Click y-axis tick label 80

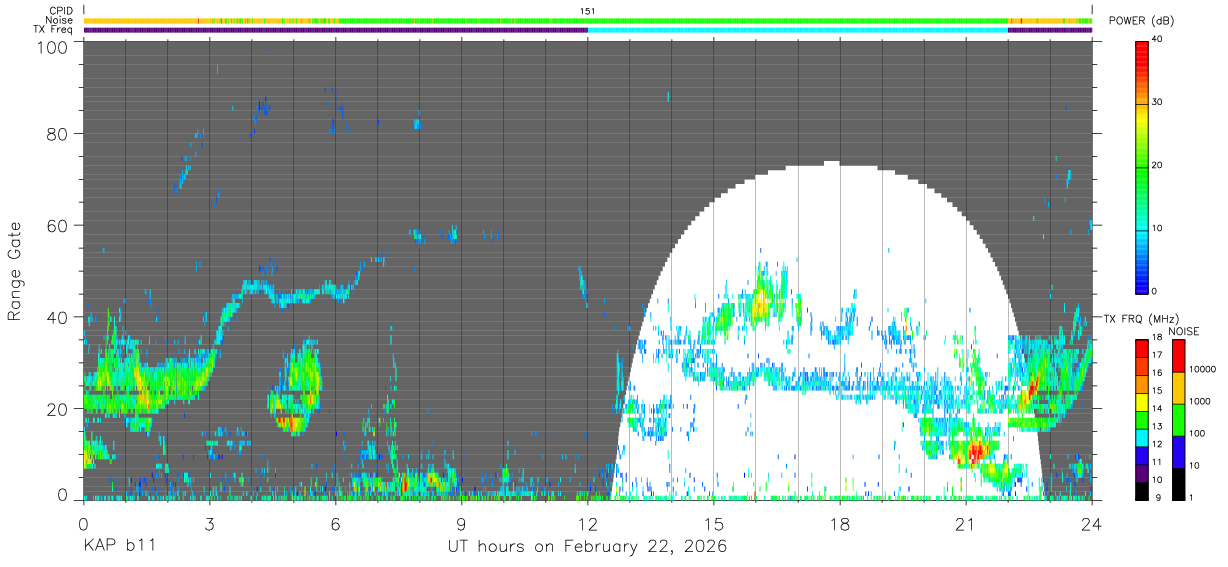click(58, 133)
